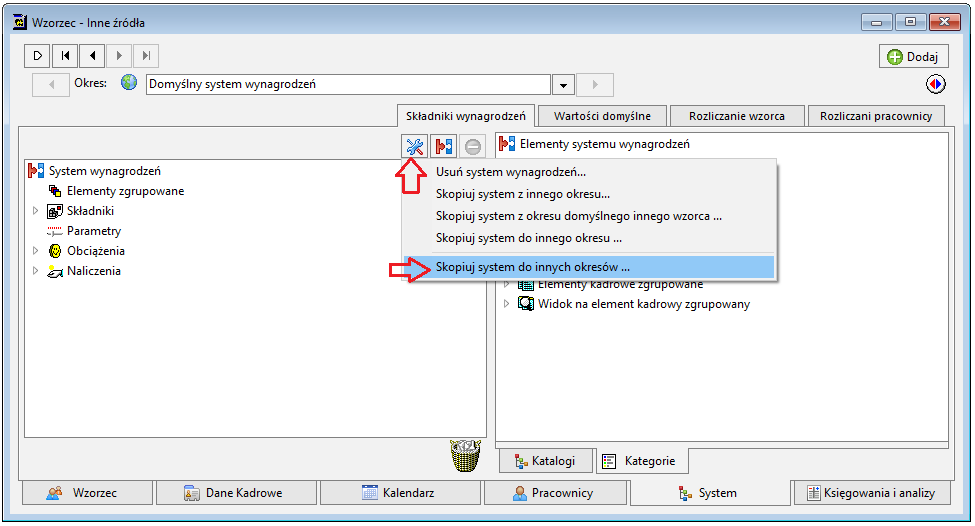Click the Elementy zgrupowane icon
The height and width of the screenshot is (526, 975).
pos(55,191)
